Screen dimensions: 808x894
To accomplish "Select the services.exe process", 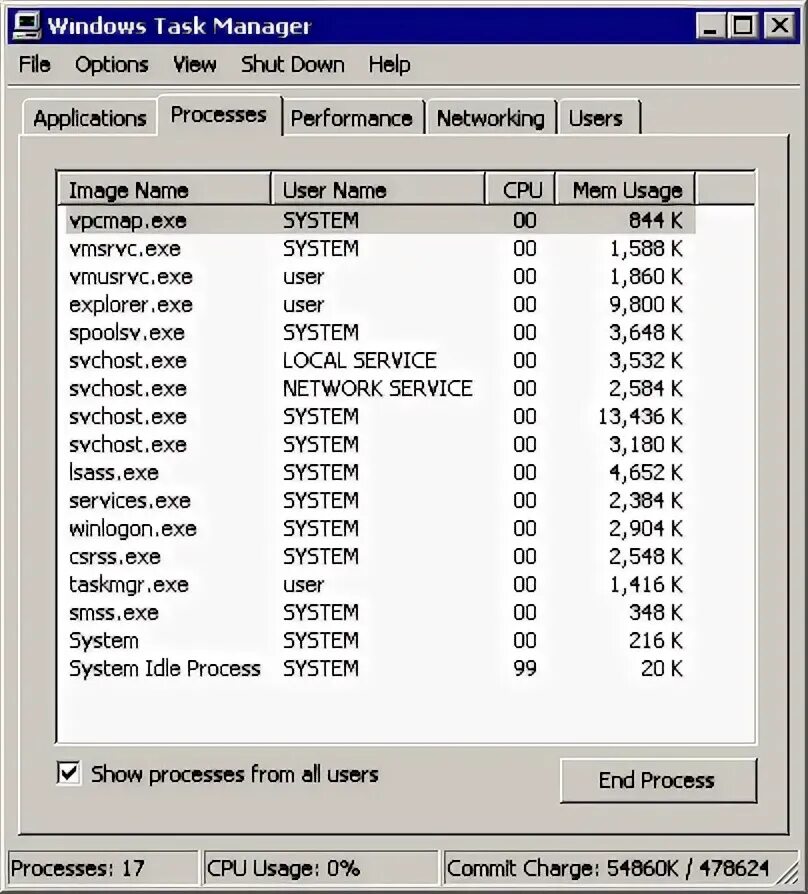I will (x=381, y=500).
